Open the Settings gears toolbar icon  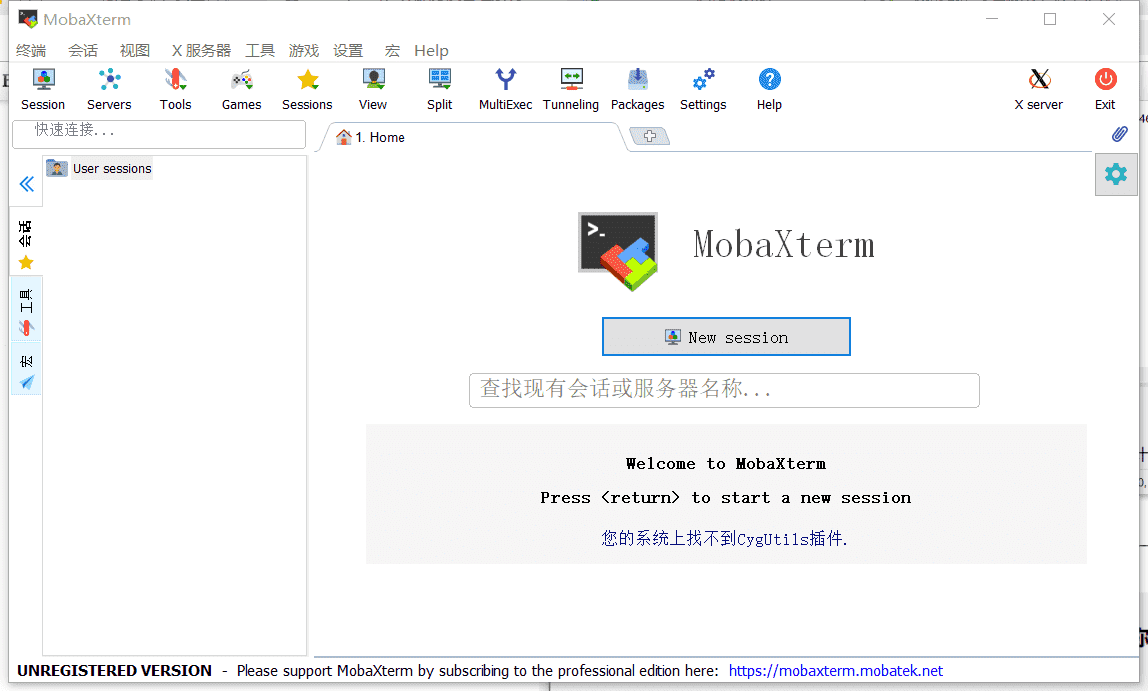coord(704,79)
